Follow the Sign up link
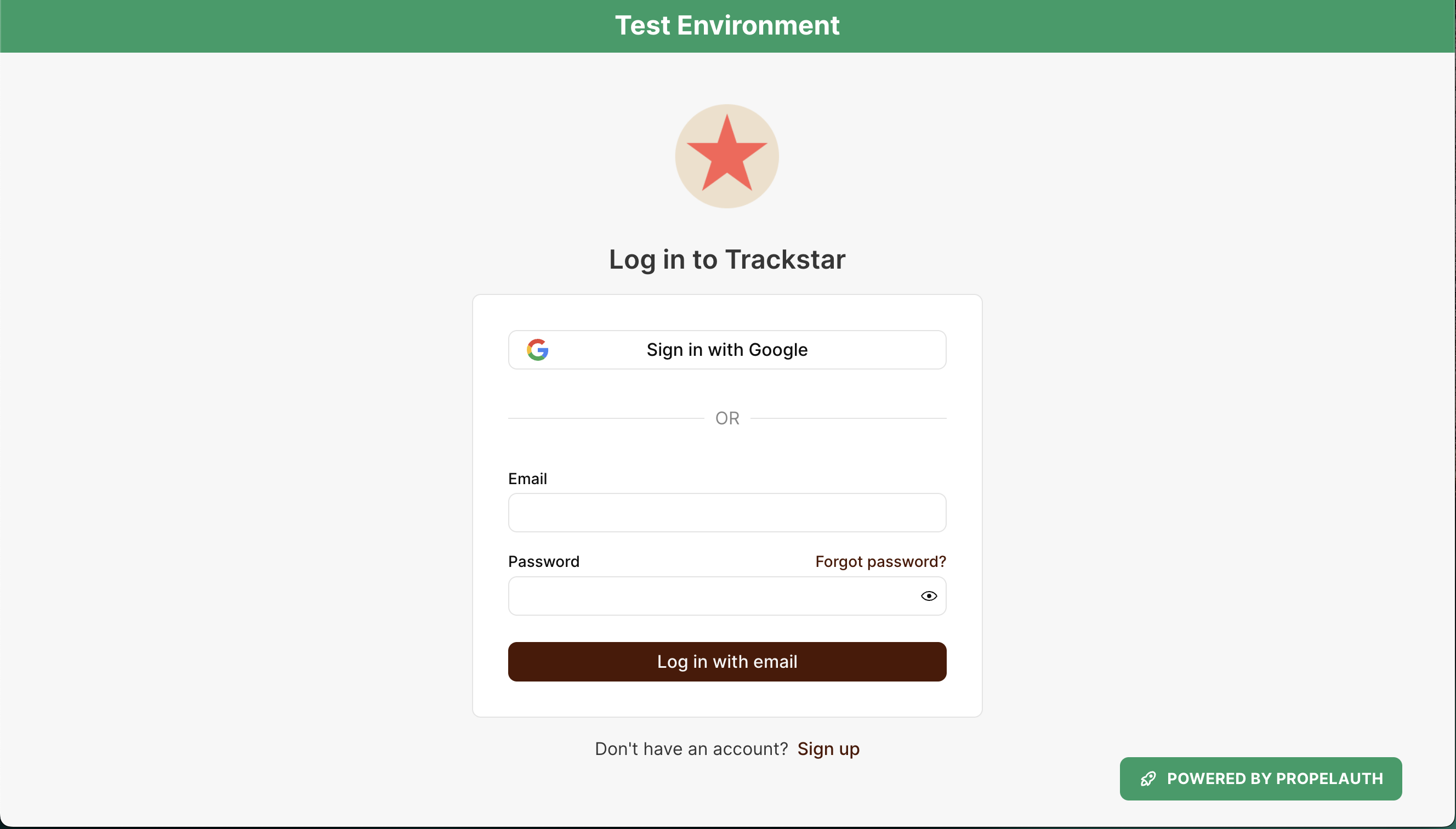 828,749
